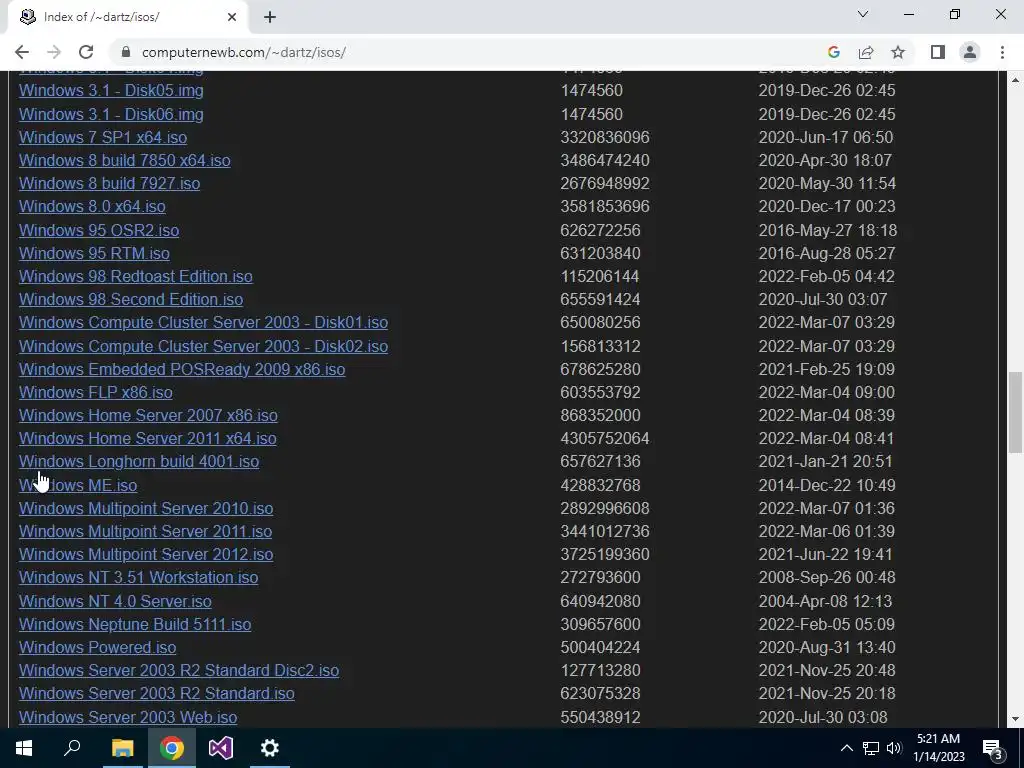
Task: Open Windows 8.0 x64.iso link
Action: click(x=92, y=206)
